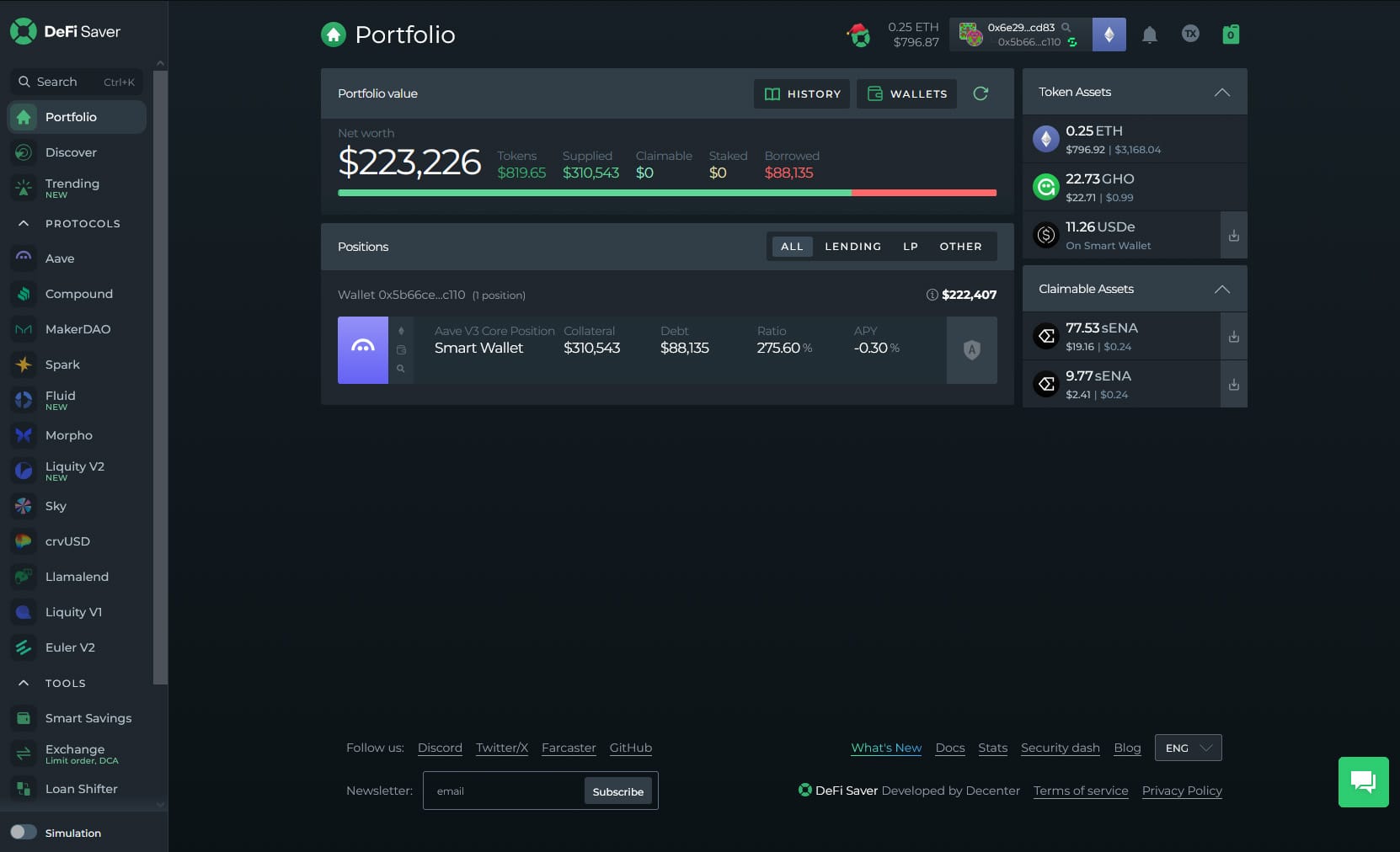The image size is (1400, 852).
Task: Open the Wallets button
Action: (906, 93)
